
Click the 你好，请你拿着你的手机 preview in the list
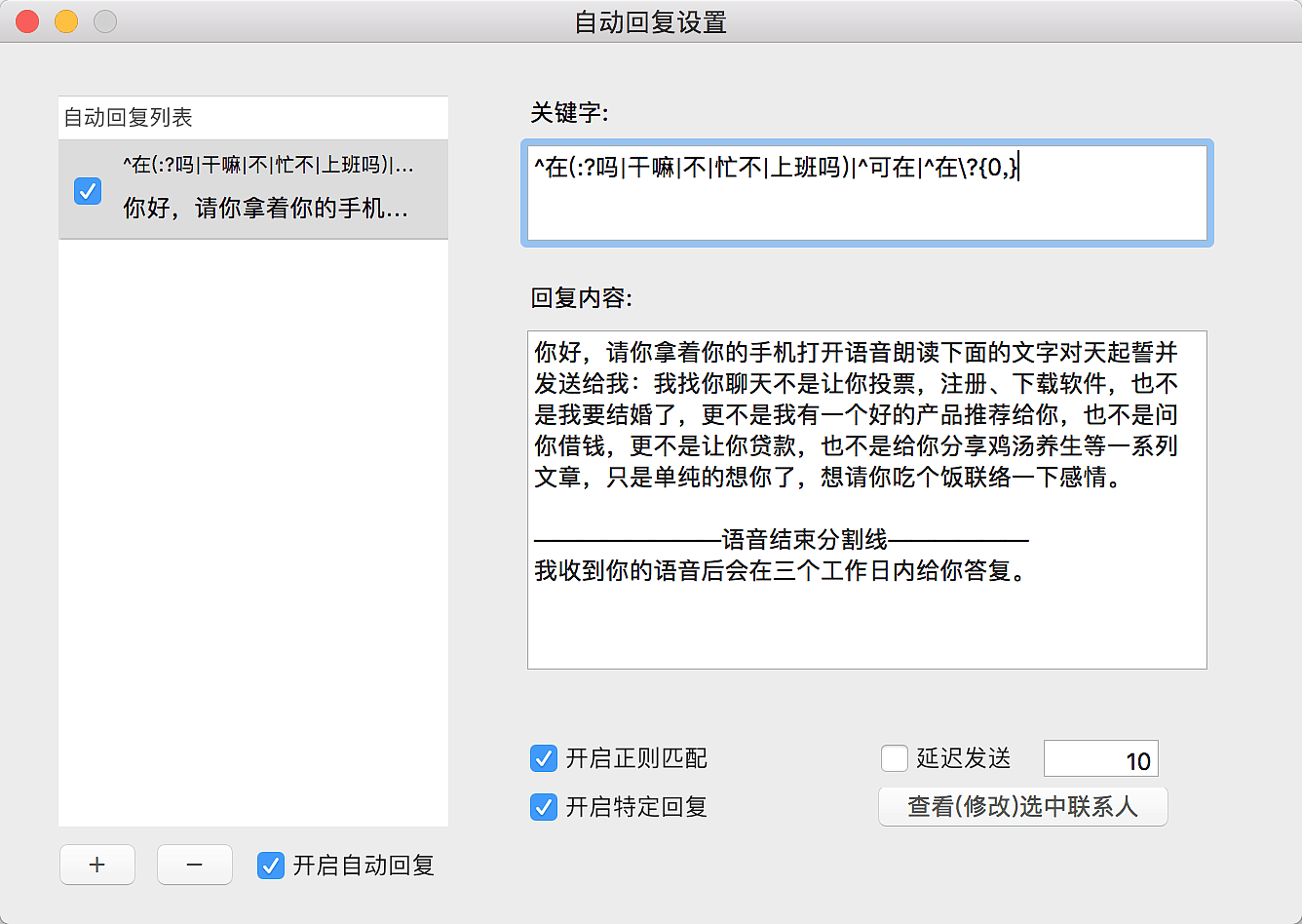pos(265,208)
